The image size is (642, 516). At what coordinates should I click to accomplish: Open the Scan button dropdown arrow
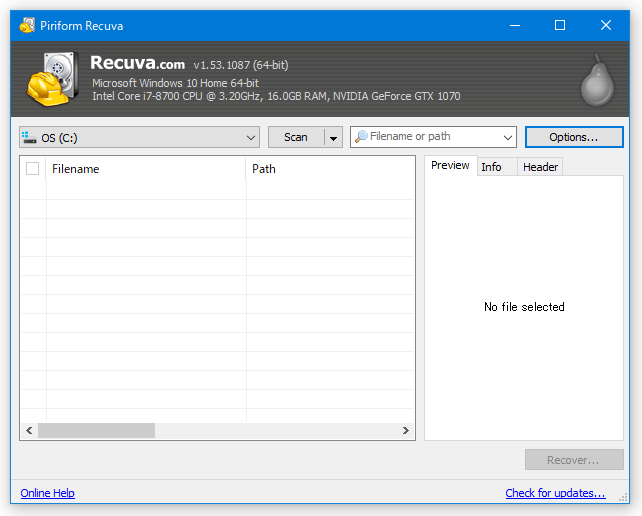coord(333,137)
